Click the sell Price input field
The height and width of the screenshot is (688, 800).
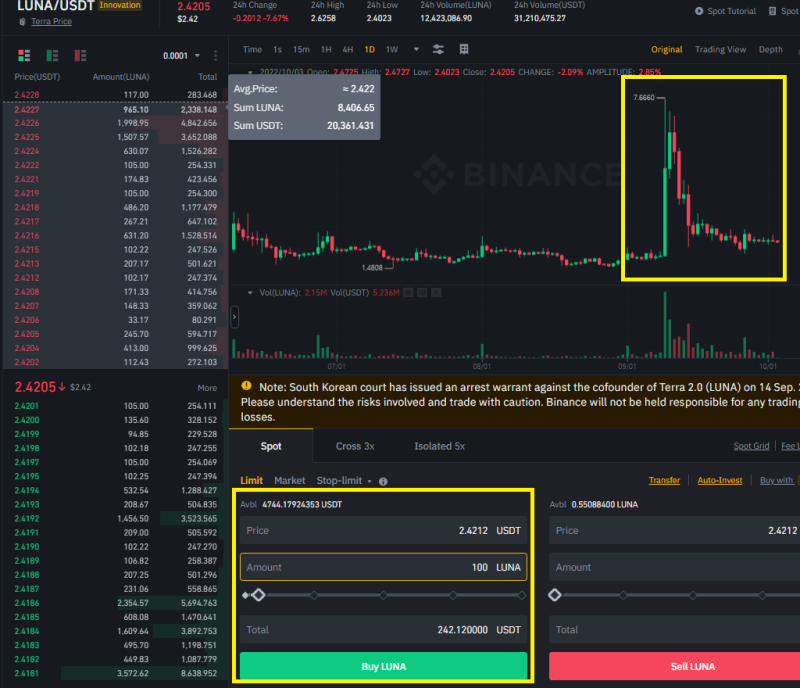pos(674,530)
